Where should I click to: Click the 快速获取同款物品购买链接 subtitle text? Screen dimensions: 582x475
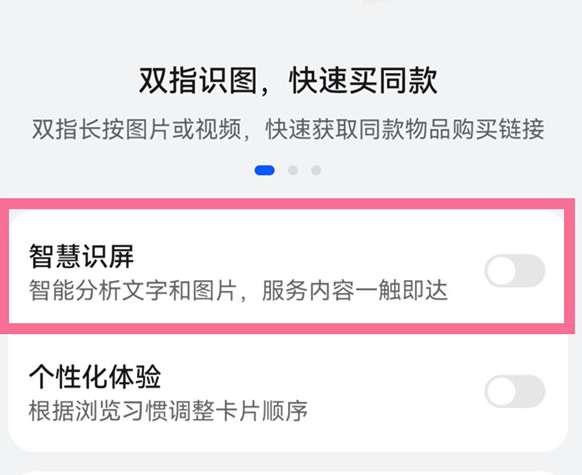coord(405,130)
